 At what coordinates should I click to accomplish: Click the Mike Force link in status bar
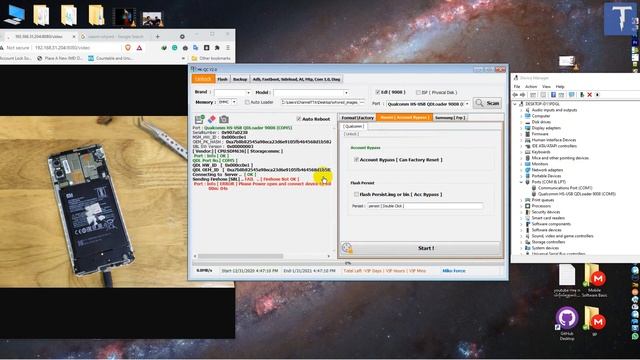click(x=454, y=271)
